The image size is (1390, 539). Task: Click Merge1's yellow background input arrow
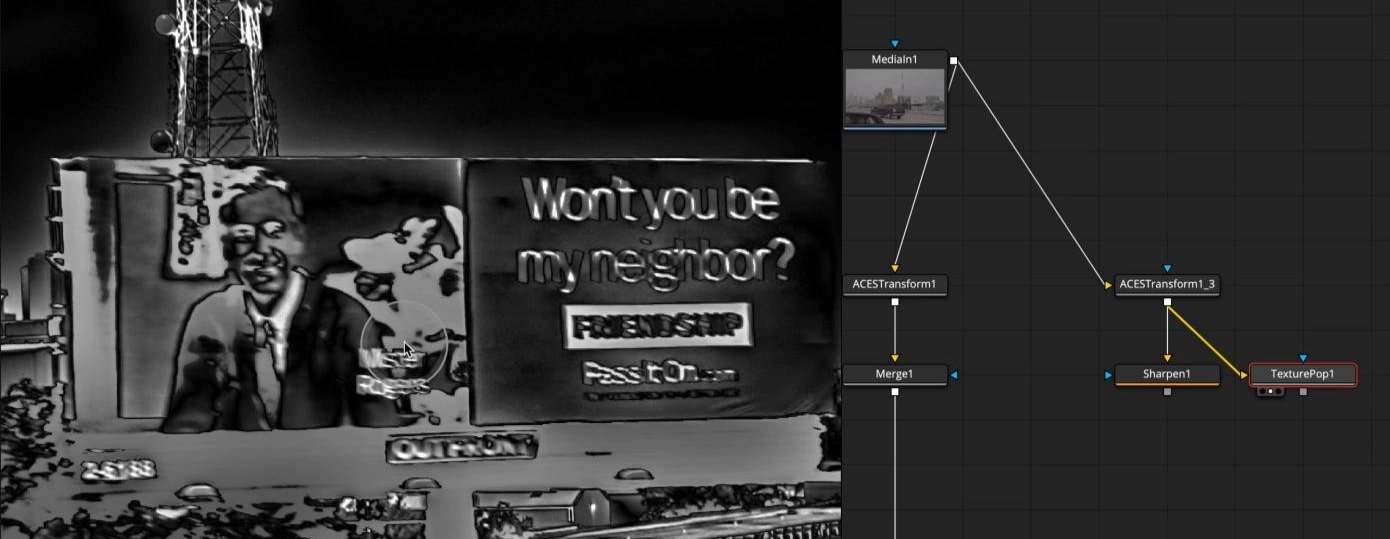[x=895, y=358]
